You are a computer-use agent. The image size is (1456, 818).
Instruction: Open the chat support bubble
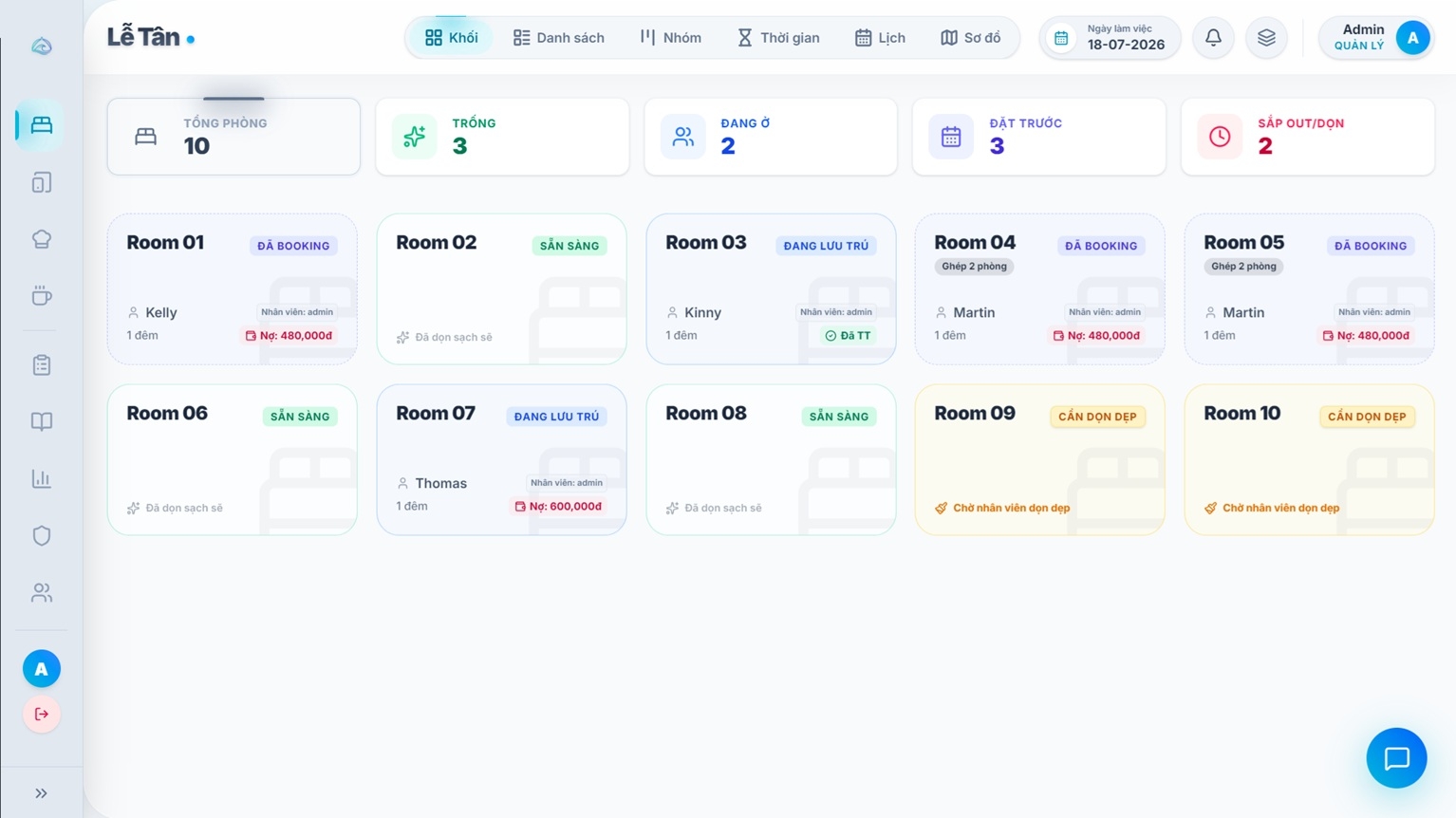[1396, 758]
